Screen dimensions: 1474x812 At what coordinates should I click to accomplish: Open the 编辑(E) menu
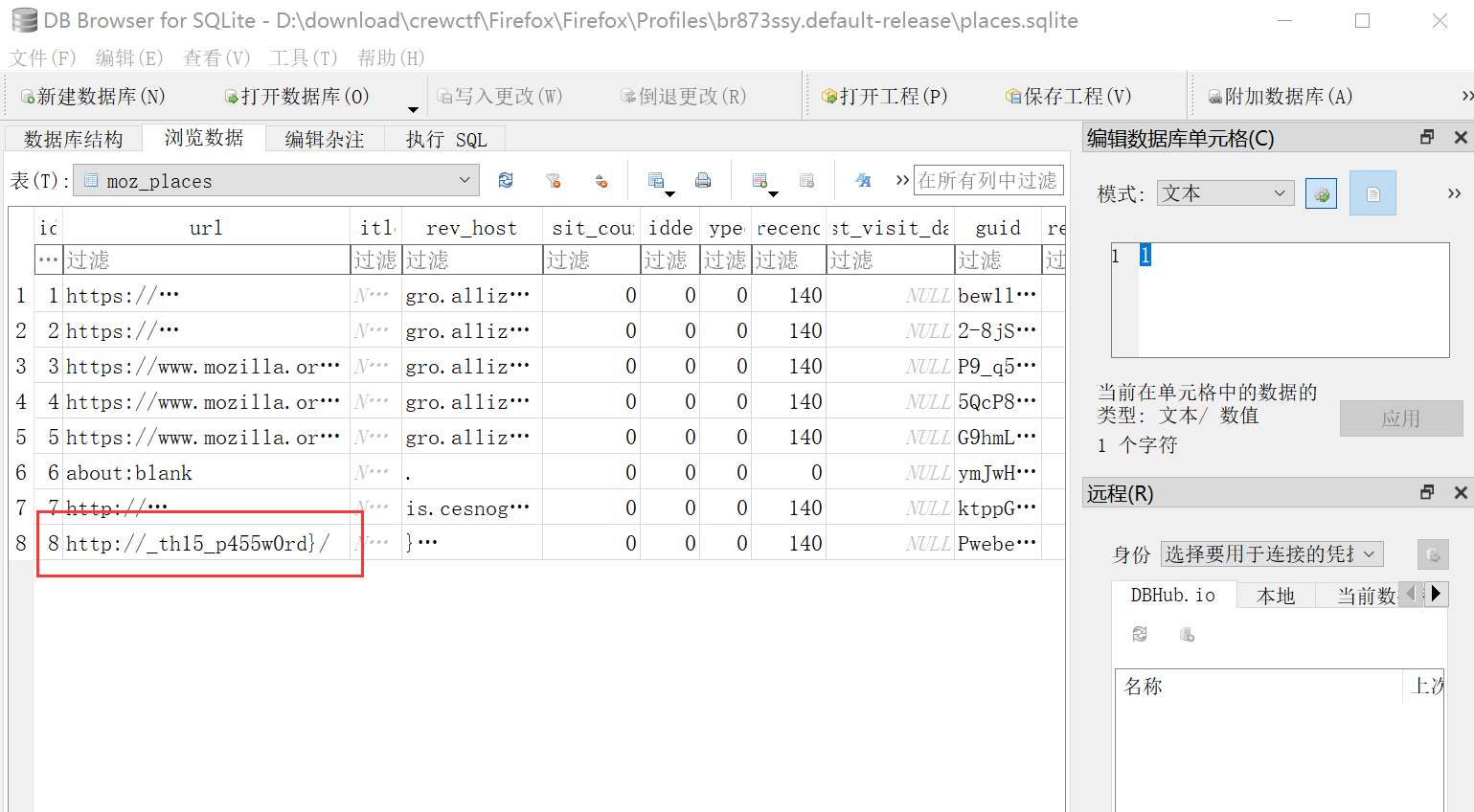pyautogui.click(x=129, y=57)
